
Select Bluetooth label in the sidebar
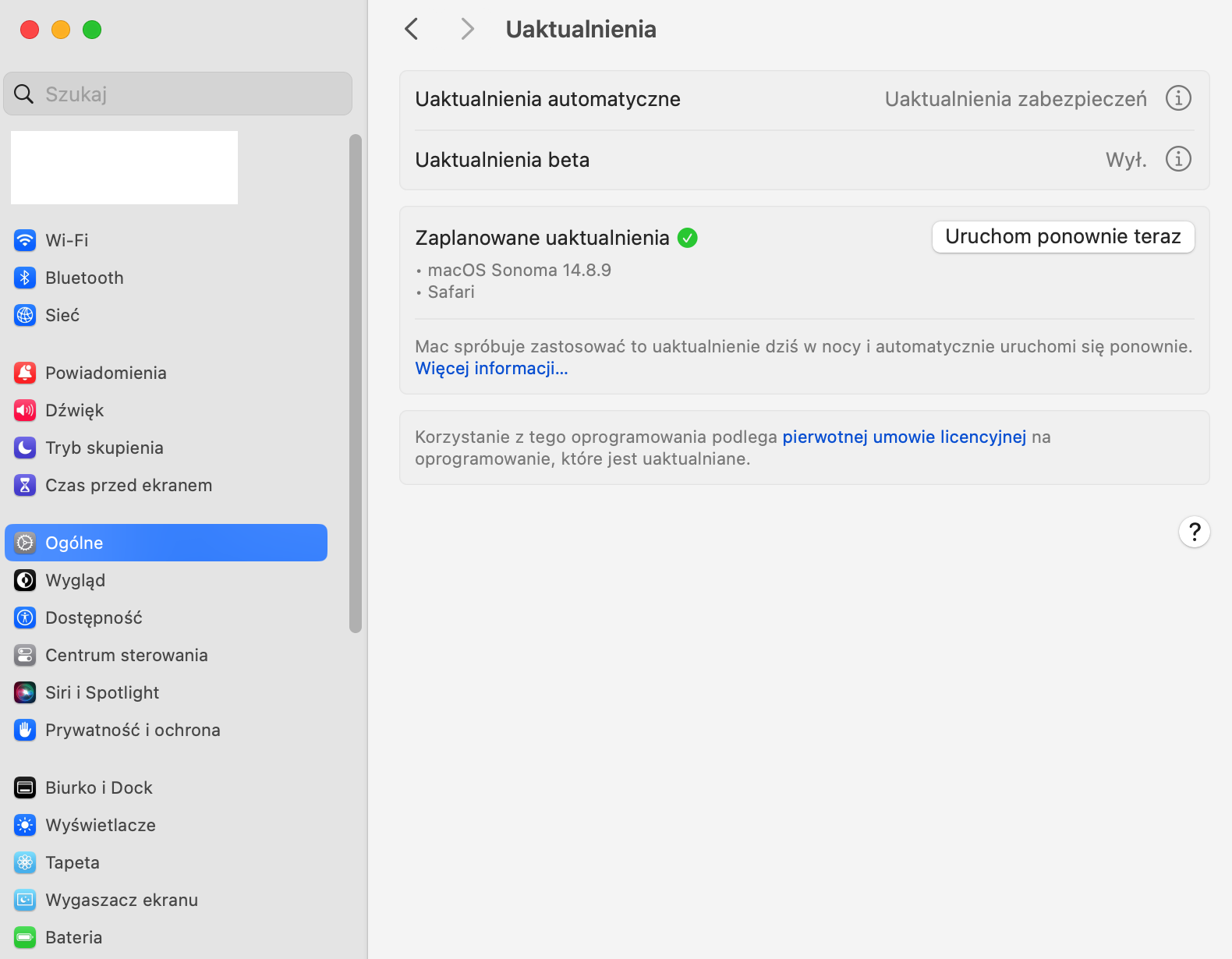[84, 278]
